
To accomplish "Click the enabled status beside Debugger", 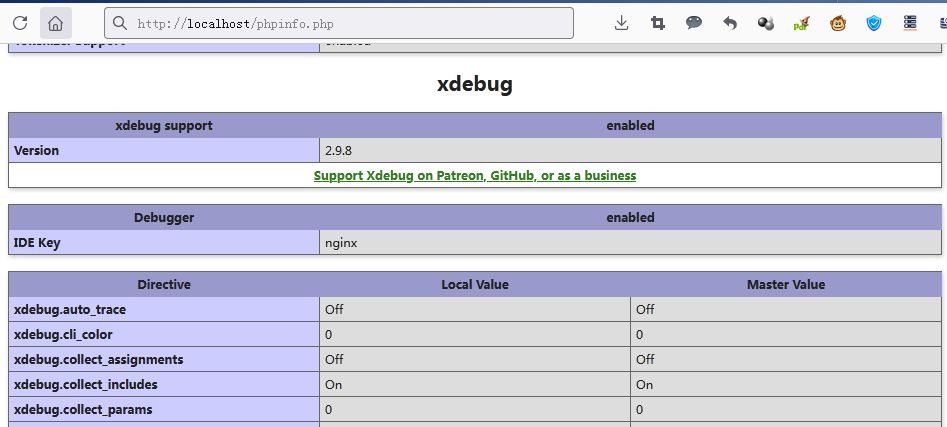I will point(631,217).
